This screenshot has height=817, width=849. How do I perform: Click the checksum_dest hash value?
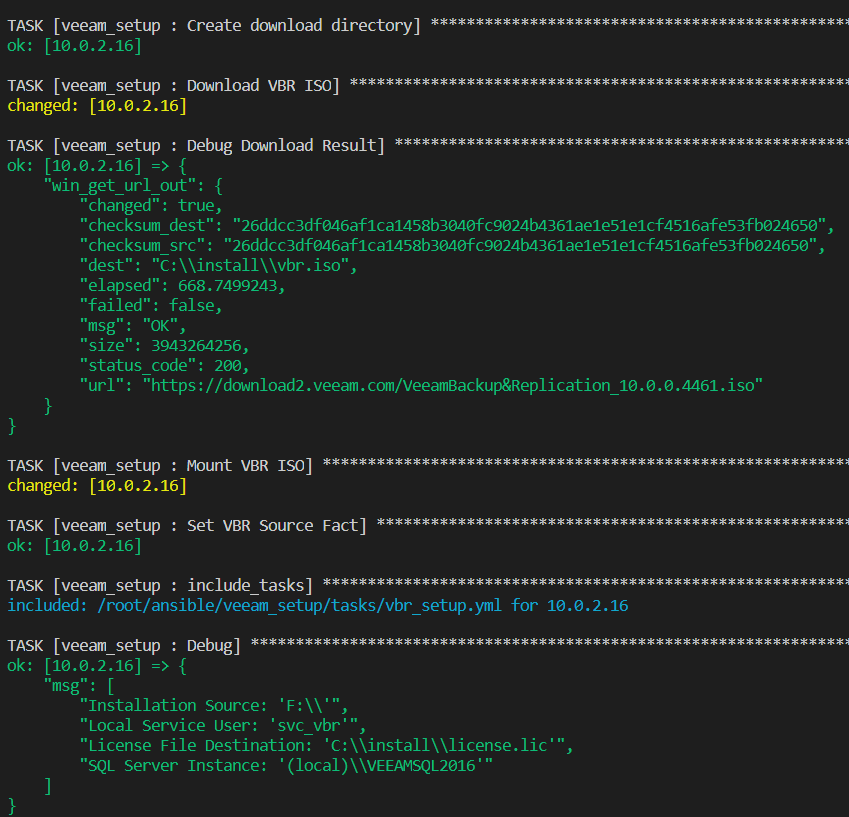click(x=532, y=225)
